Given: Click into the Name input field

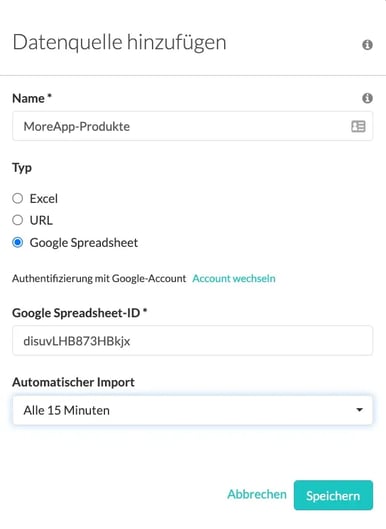Looking at the screenshot, I should tap(192, 126).
